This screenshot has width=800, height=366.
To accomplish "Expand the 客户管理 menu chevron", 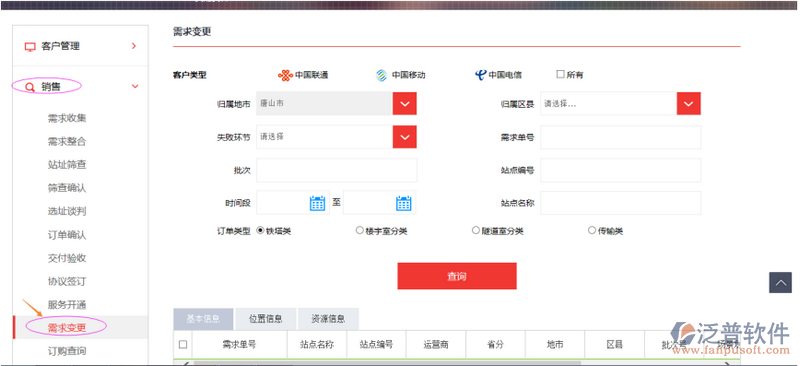I will pyautogui.click(x=134, y=46).
